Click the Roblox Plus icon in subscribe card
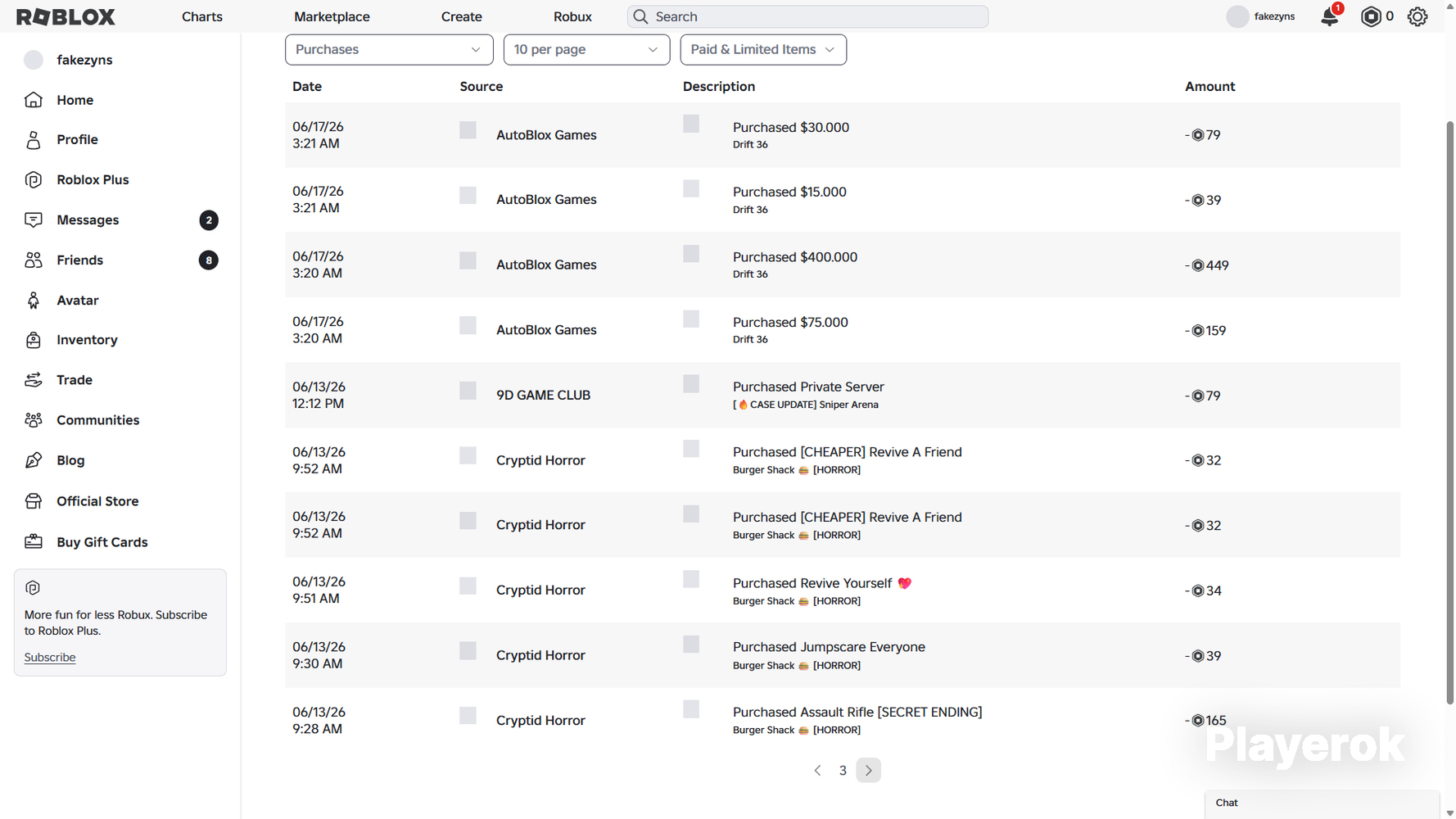Screen dimensions: 1456x819 pyautogui.click(x=33, y=588)
